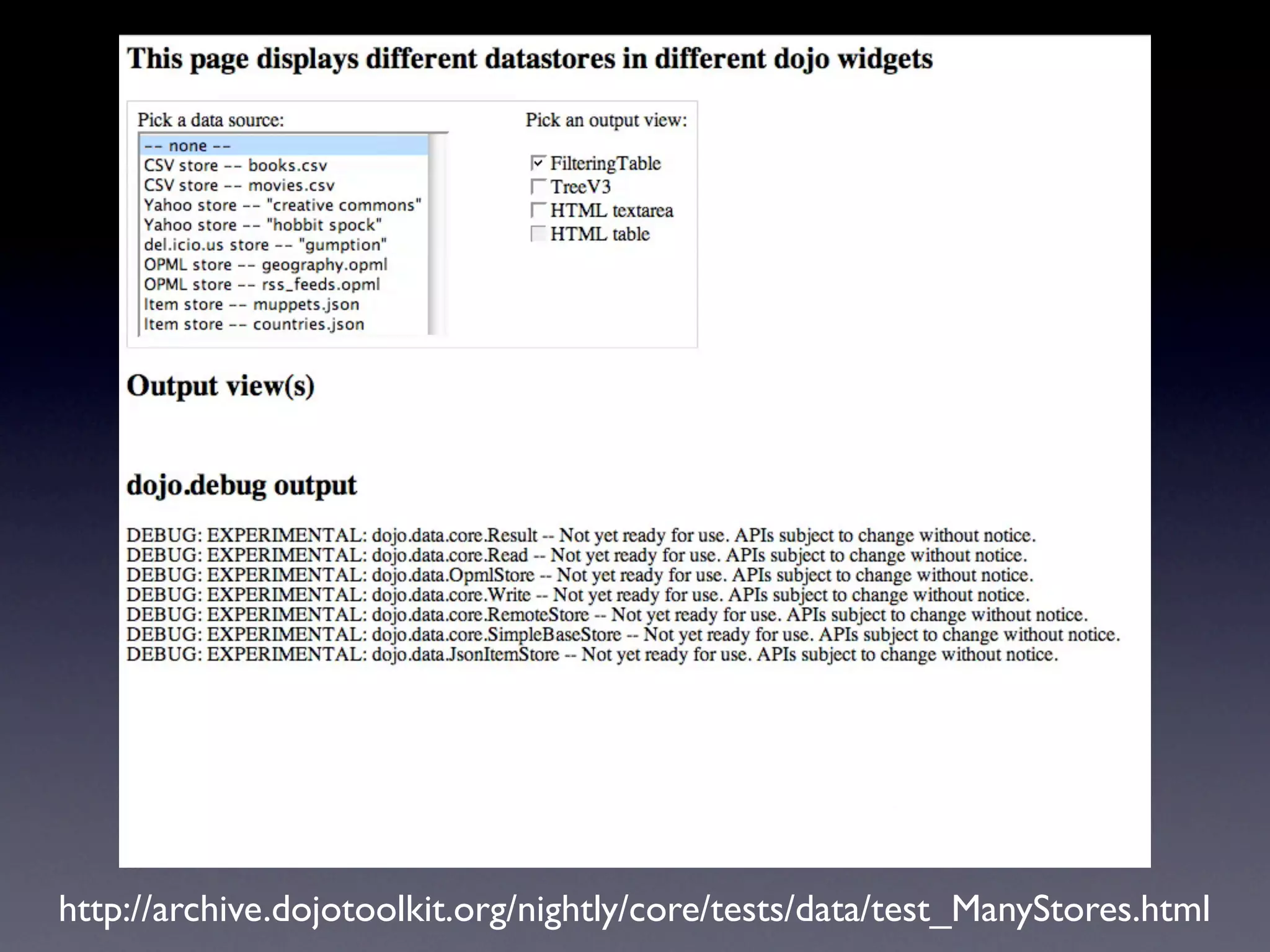Viewport: 1270px width, 952px height.
Task: Enable the TreeV3 output view checkbox
Action: click(x=538, y=187)
